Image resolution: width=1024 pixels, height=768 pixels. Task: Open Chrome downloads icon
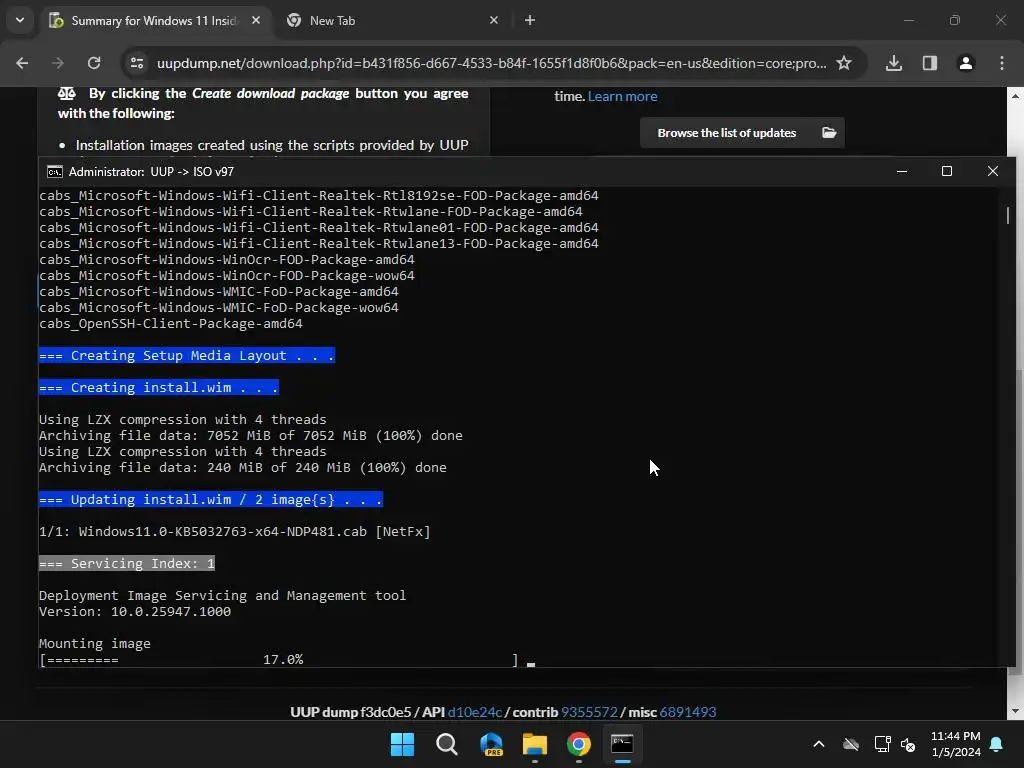[x=894, y=63]
